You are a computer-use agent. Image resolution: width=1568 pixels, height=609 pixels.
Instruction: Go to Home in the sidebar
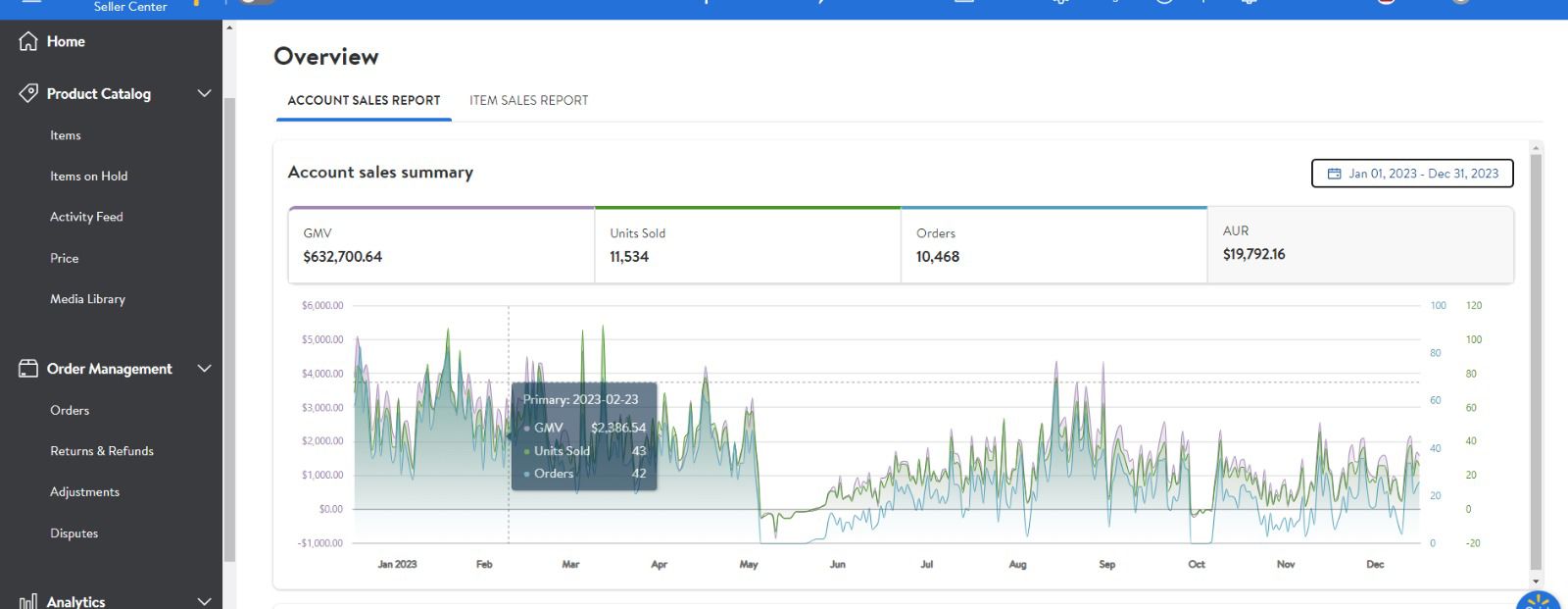click(x=66, y=41)
